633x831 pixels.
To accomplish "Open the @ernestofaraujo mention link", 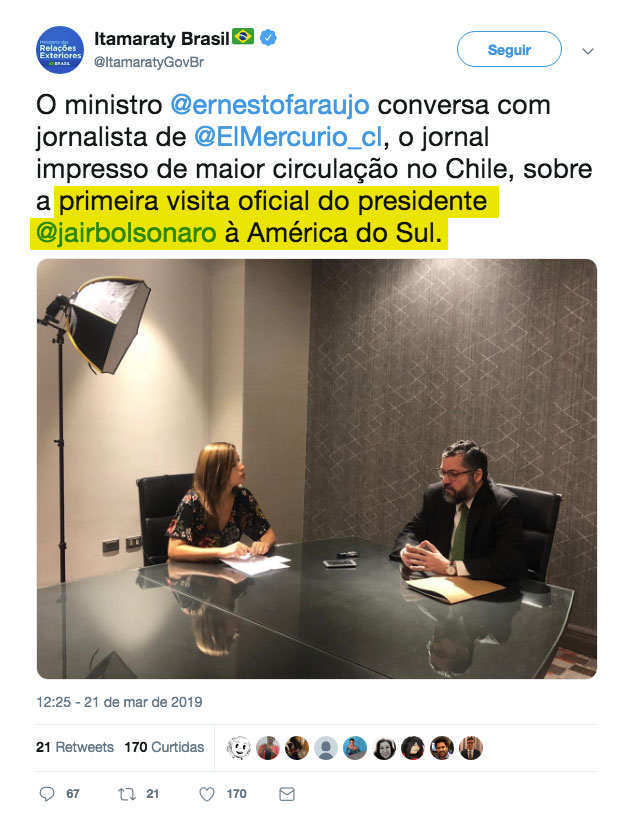I will [270, 105].
